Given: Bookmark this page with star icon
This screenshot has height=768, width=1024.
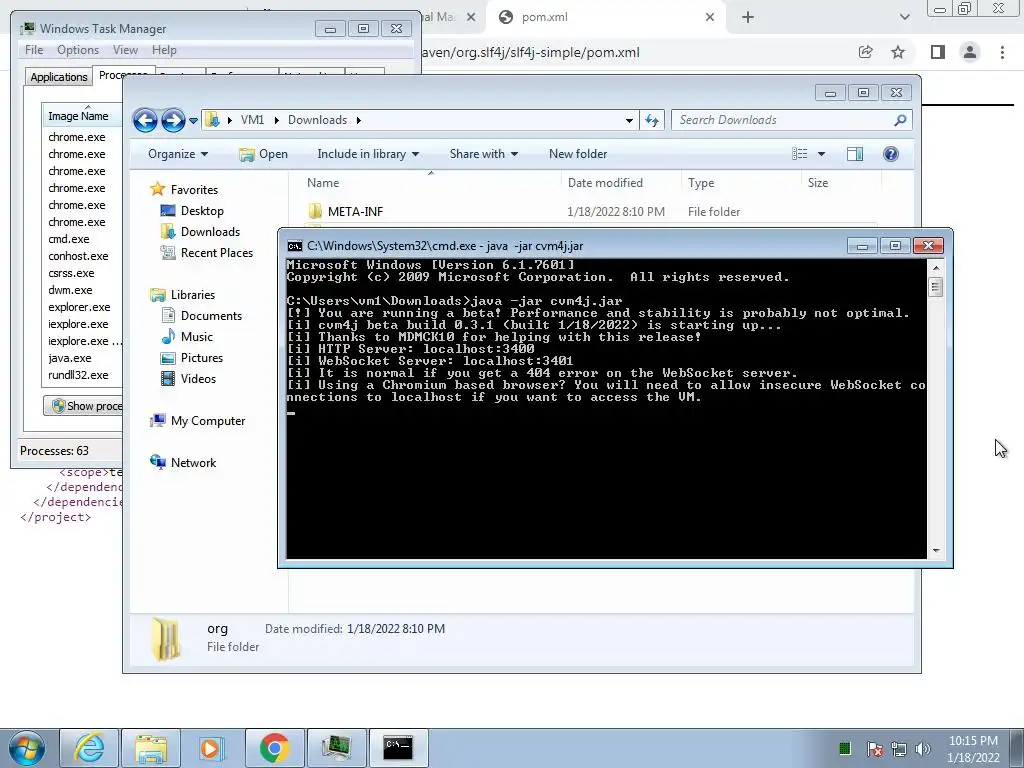Looking at the screenshot, I should pos(898,52).
